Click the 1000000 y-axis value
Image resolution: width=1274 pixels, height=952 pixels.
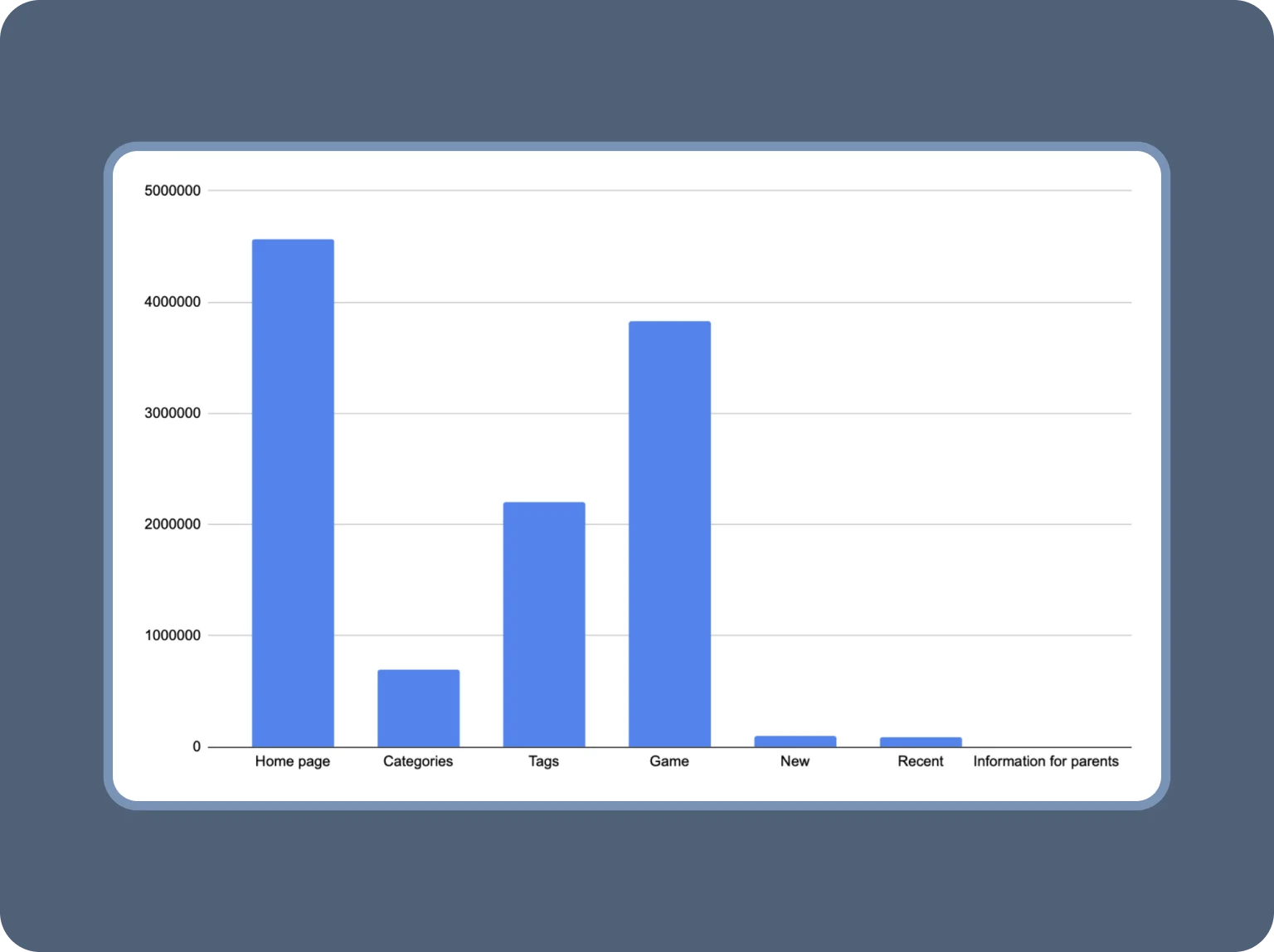pyautogui.click(x=173, y=635)
